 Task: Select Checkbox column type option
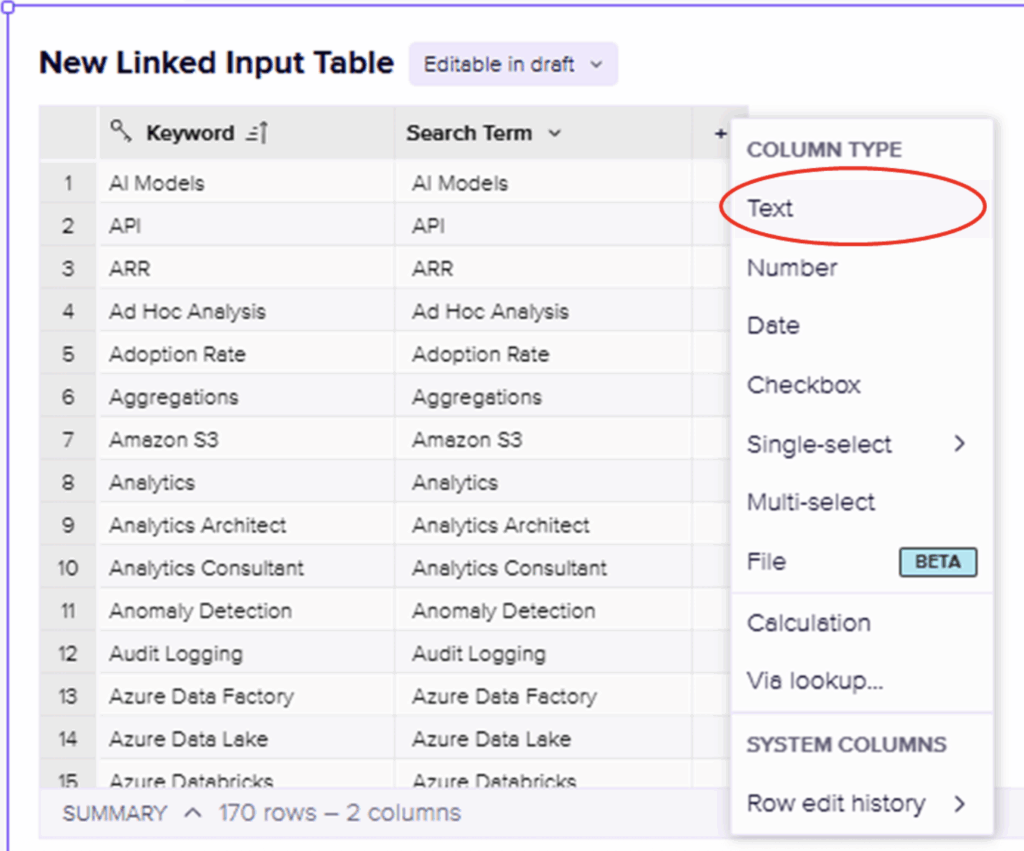point(803,385)
